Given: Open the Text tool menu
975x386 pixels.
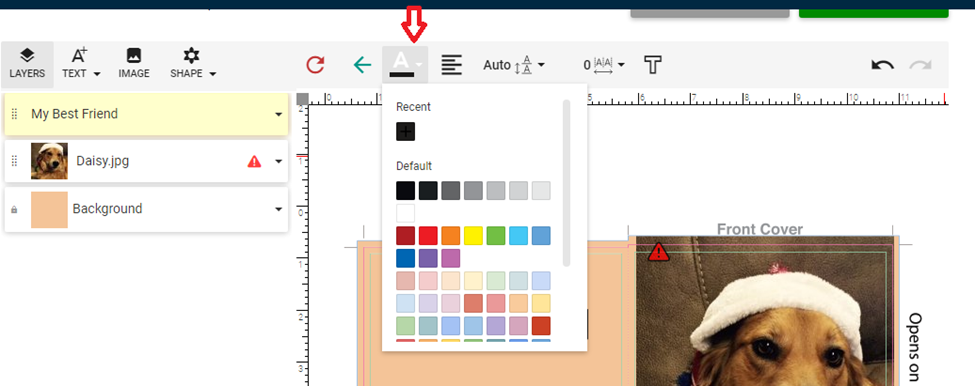Looking at the screenshot, I should (x=81, y=63).
